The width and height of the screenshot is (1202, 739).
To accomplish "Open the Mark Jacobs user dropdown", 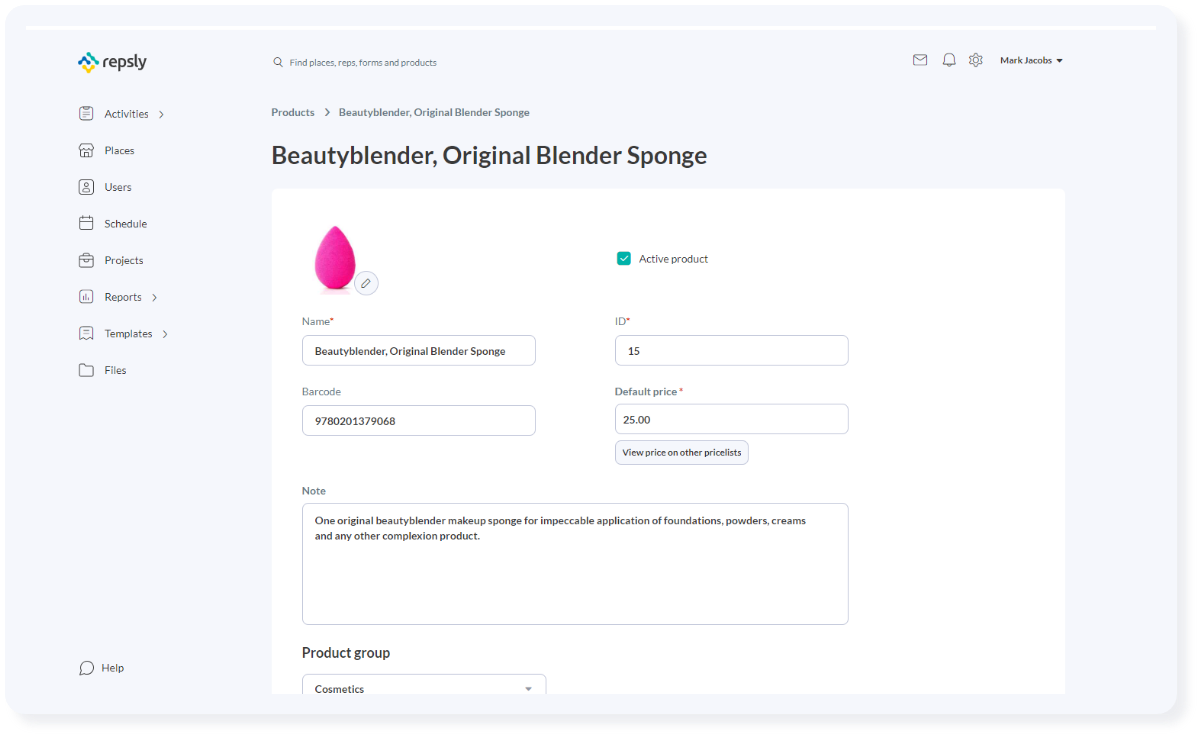I will [1031, 61].
